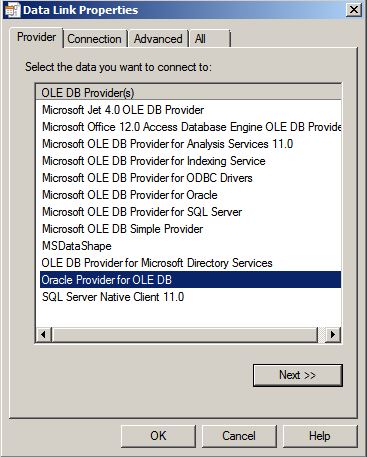Viewport: 367px width, 457px height.
Task: Choose Microsoft Office 12.0 Access Database Engine provider
Action: coord(190,127)
